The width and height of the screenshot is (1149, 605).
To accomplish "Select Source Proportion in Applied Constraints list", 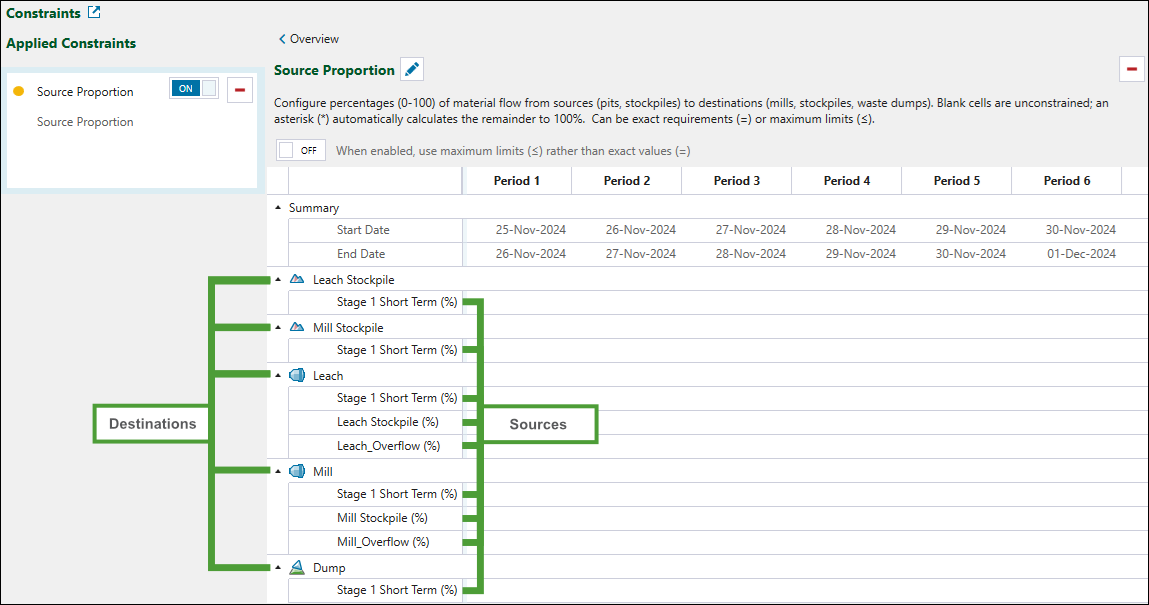I will 85,92.
